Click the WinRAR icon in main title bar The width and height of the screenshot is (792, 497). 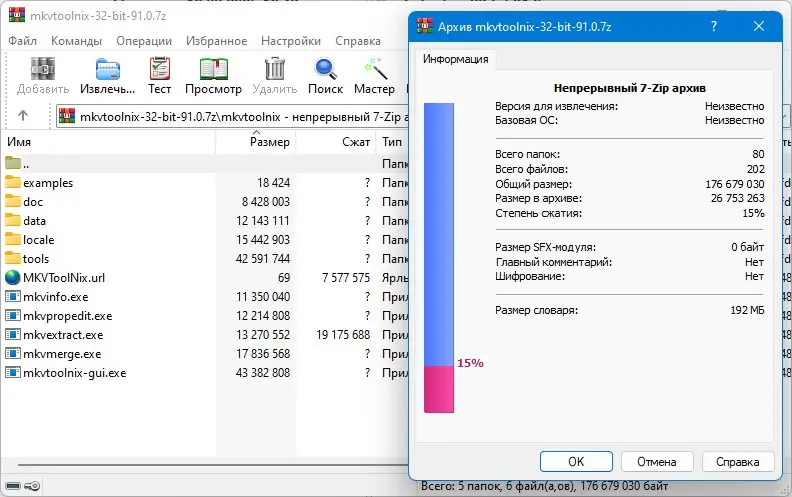[x=17, y=14]
